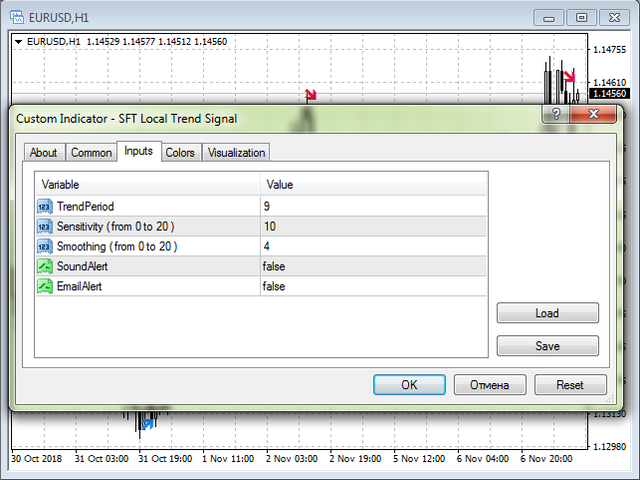Select the Sensitivity (from 0 to 20) label

[x=116, y=227]
